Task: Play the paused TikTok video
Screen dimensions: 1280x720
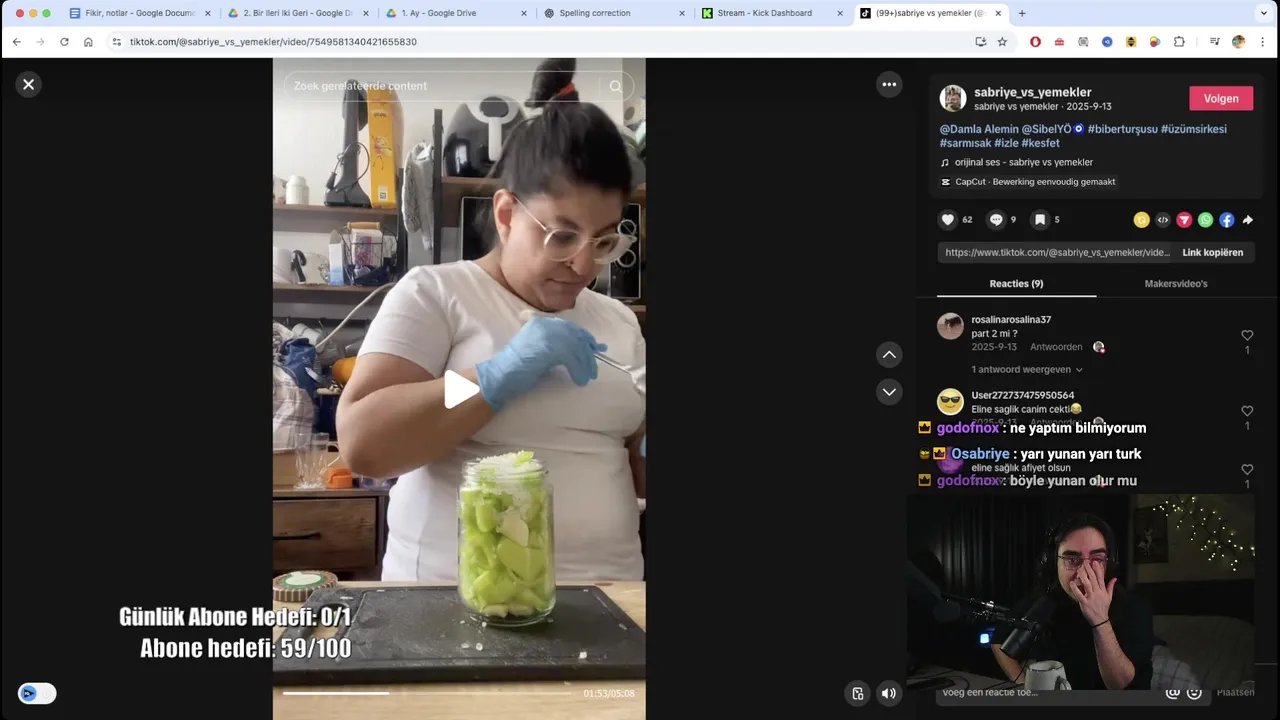Action: click(x=460, y=389)
